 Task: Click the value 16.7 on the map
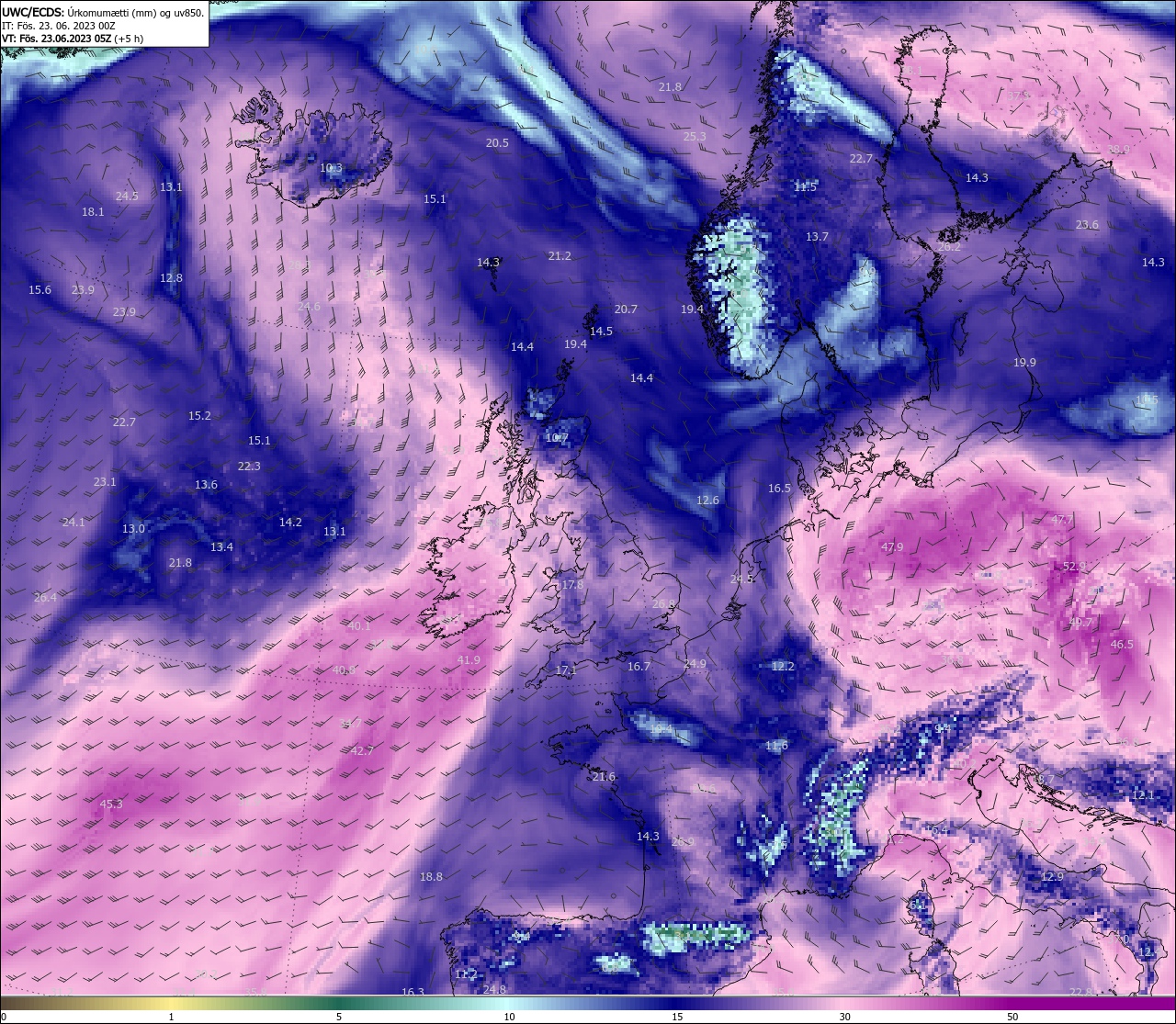click(x=639, y=667)
